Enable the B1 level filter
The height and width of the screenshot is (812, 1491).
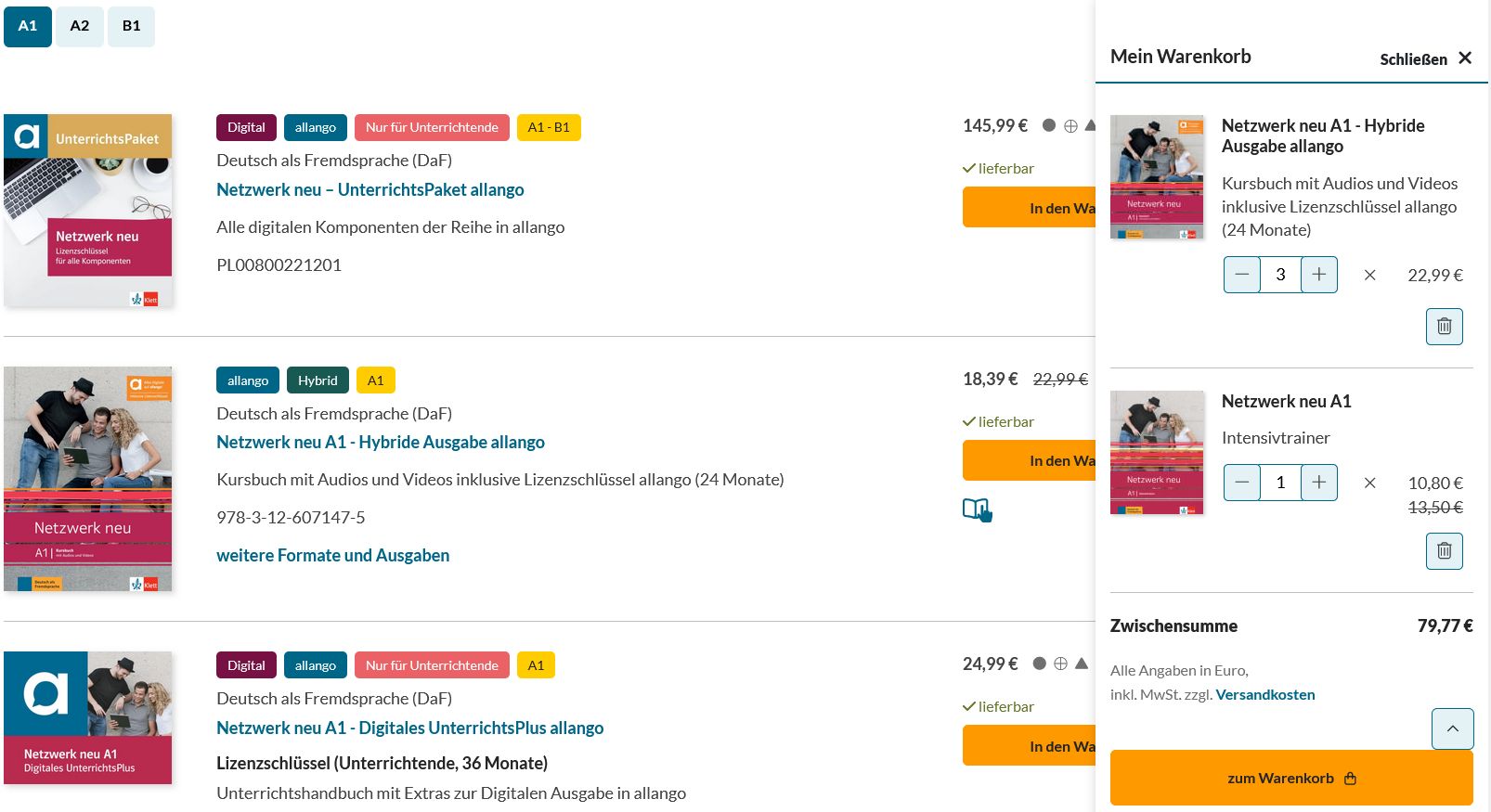coord(131,26)
